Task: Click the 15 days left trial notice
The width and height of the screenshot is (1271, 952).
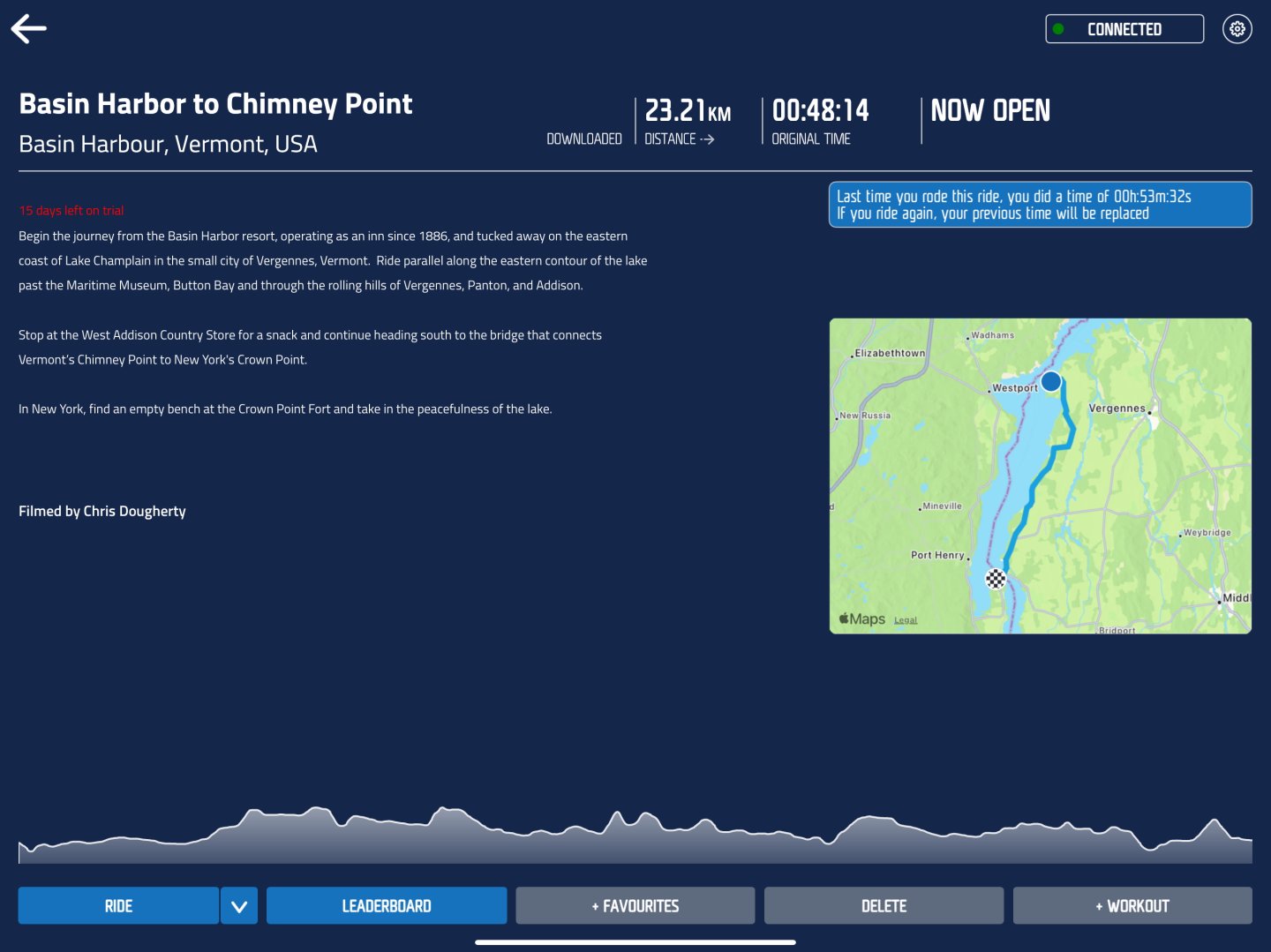Action: tap(71, 211)
